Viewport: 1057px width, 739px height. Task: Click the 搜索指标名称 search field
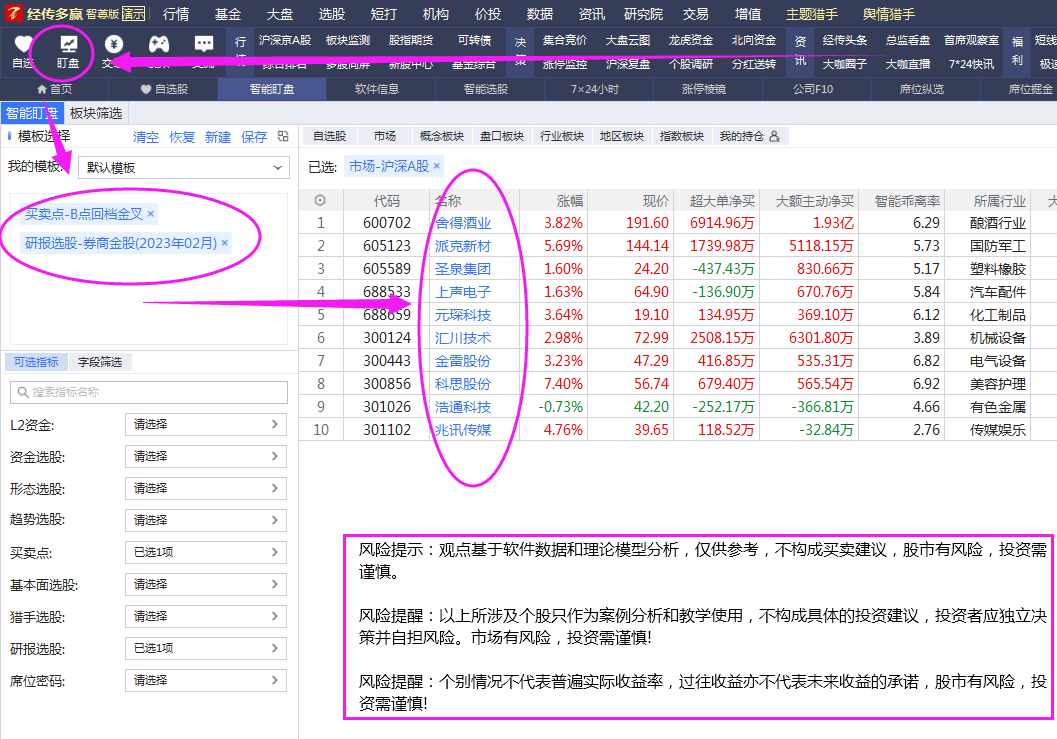pos(149,392)
